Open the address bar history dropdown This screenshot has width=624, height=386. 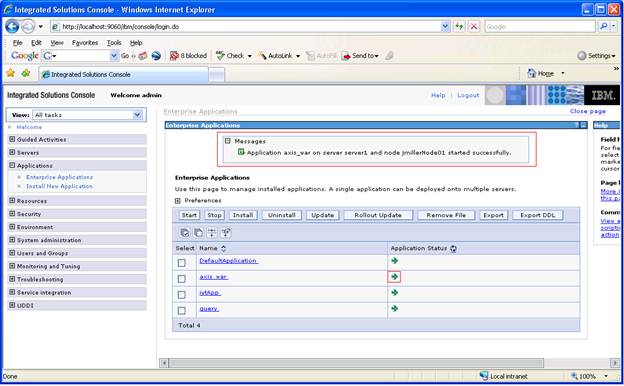click(x=445, y=27)
